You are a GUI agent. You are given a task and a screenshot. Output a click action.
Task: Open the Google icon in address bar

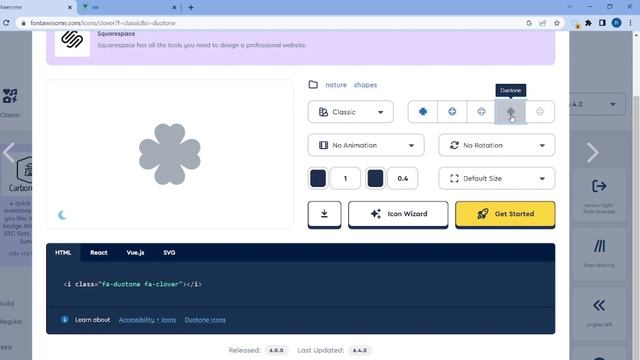click(x=529, y=23)
